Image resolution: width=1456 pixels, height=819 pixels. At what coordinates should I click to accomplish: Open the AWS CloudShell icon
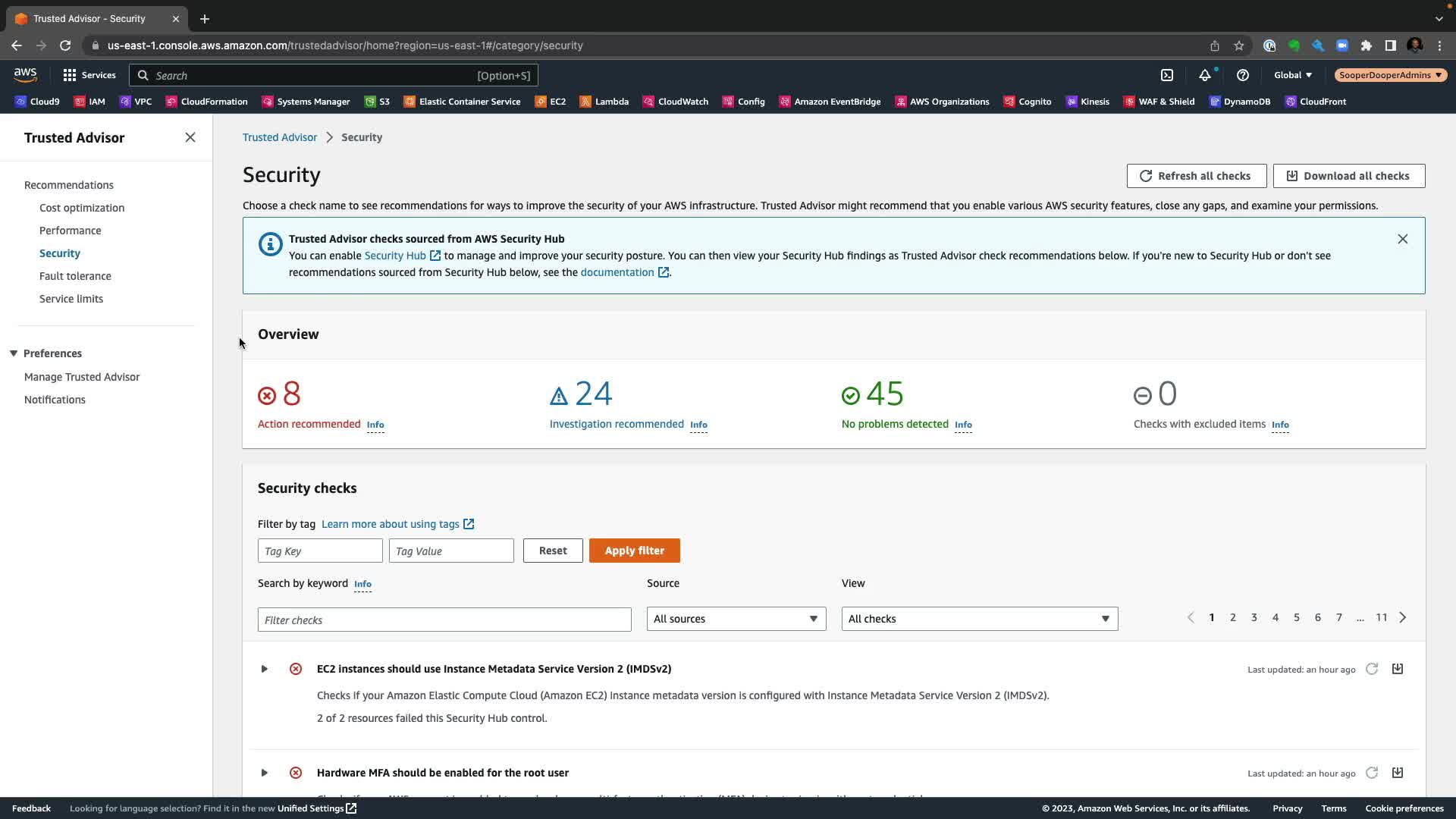pos(1167,75)
